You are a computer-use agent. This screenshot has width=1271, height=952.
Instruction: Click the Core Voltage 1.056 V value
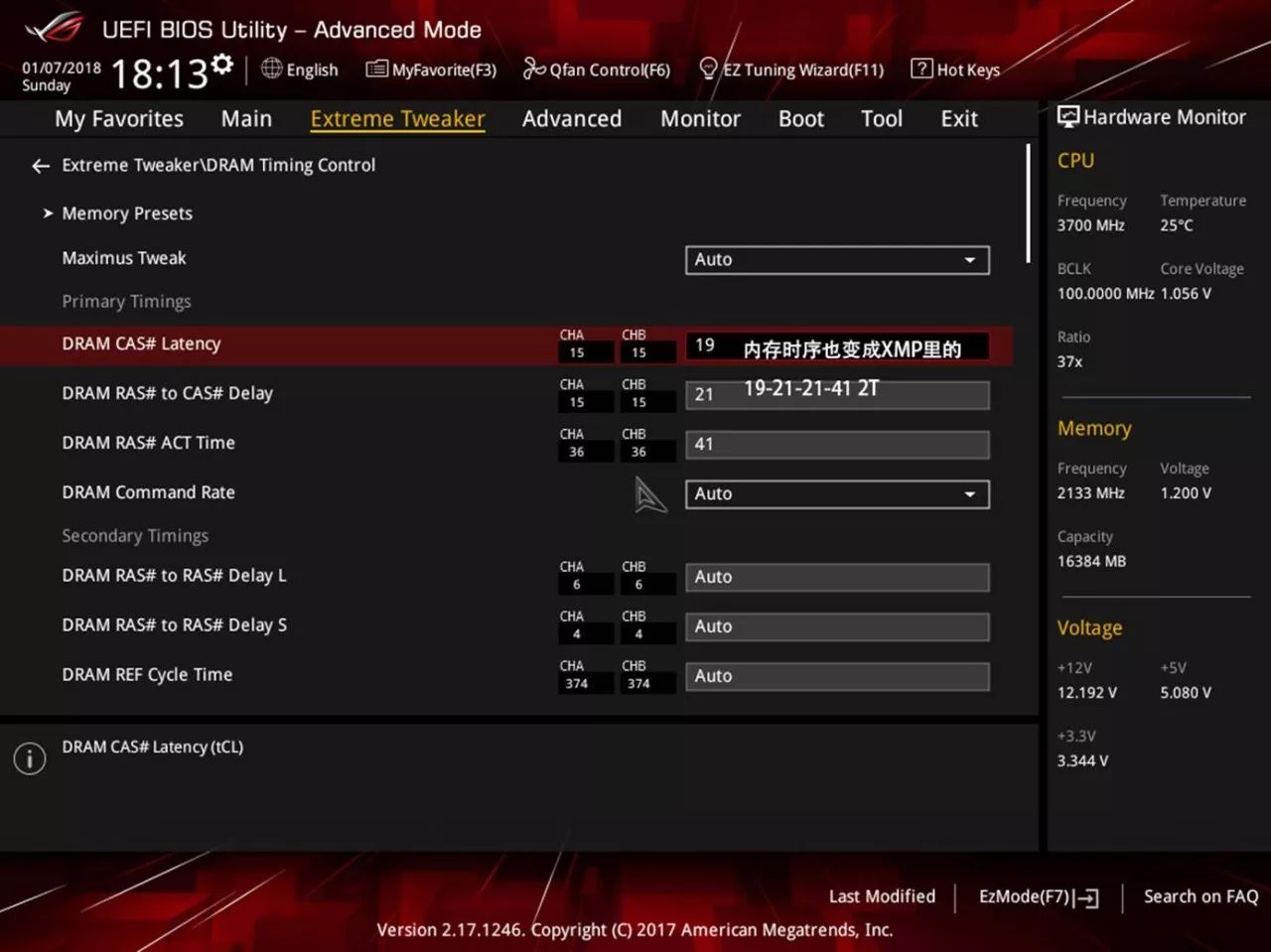click(x=1186, y=294)
